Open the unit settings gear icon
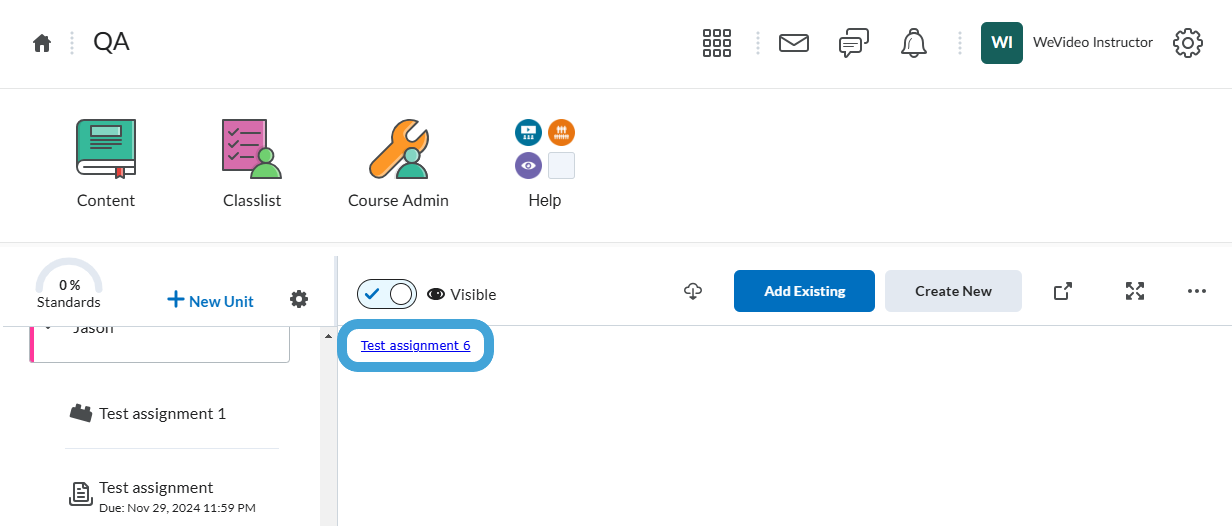 [x=299, y=299]
